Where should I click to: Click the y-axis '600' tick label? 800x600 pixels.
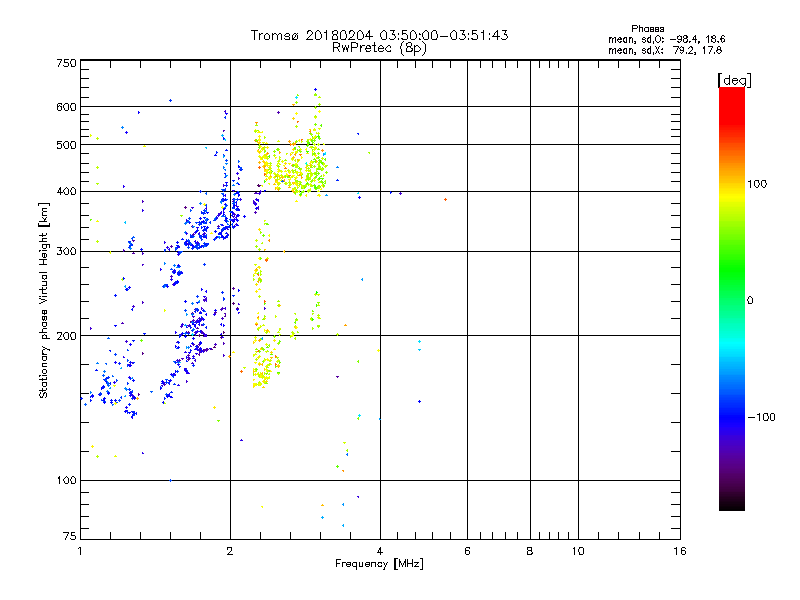(x=67, y=107)
